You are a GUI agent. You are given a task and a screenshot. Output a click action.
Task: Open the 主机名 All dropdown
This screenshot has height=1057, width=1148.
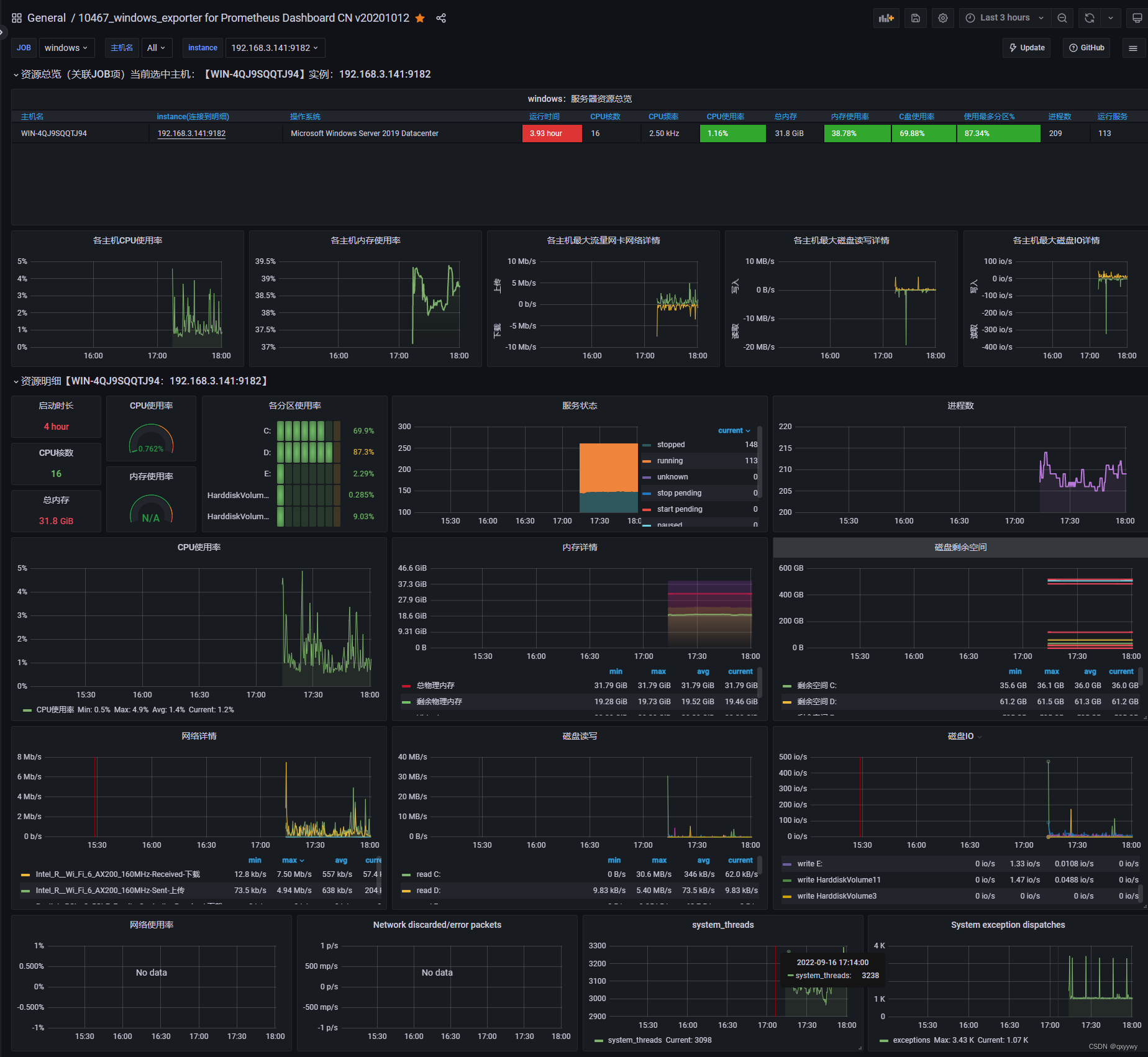point(157,48)
